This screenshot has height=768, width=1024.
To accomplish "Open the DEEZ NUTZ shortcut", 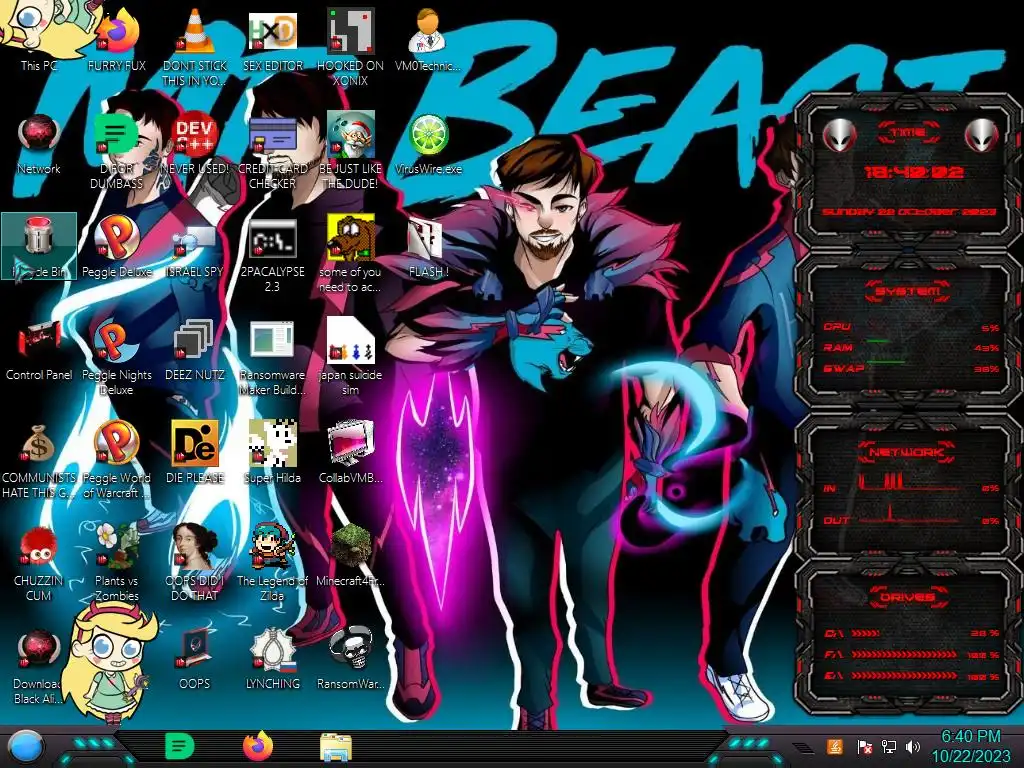I will pos(195,349).
